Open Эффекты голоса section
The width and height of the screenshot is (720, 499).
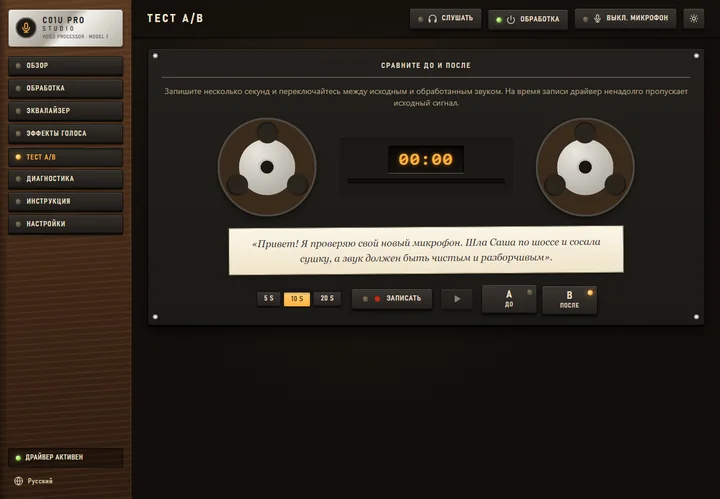tap(66, 134)
